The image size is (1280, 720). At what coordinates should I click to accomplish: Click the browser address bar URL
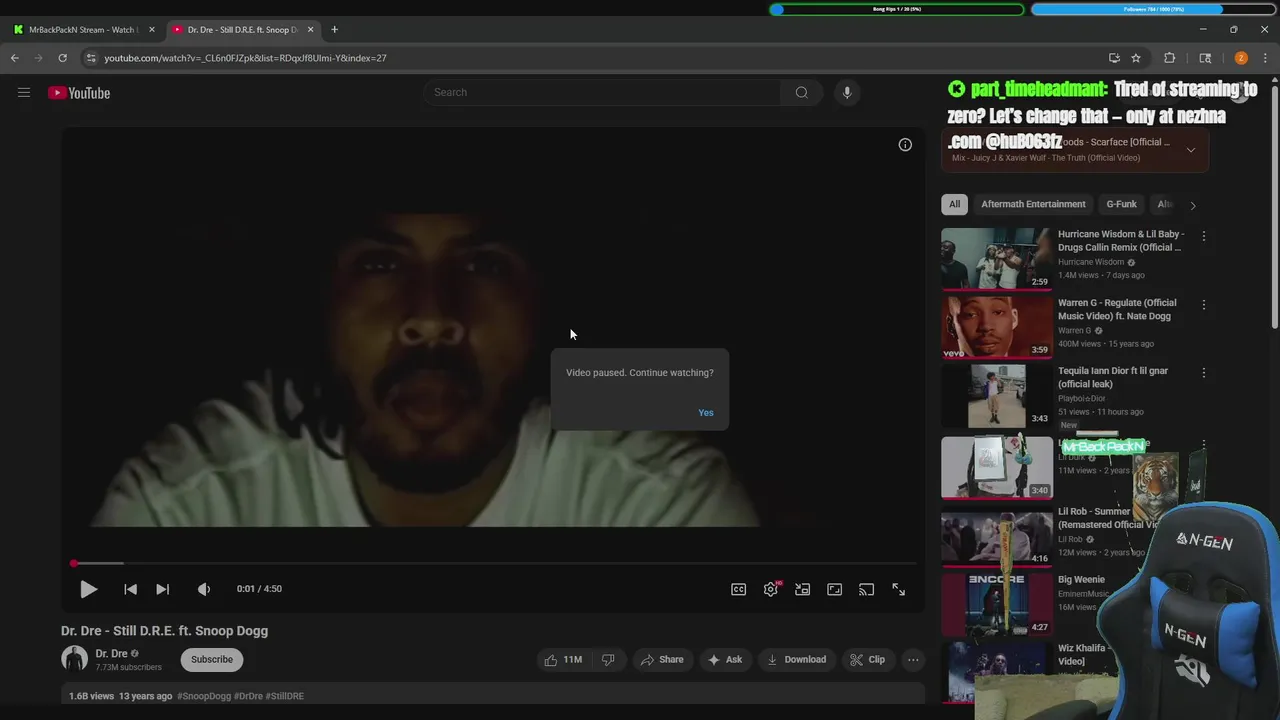point(245,58)
